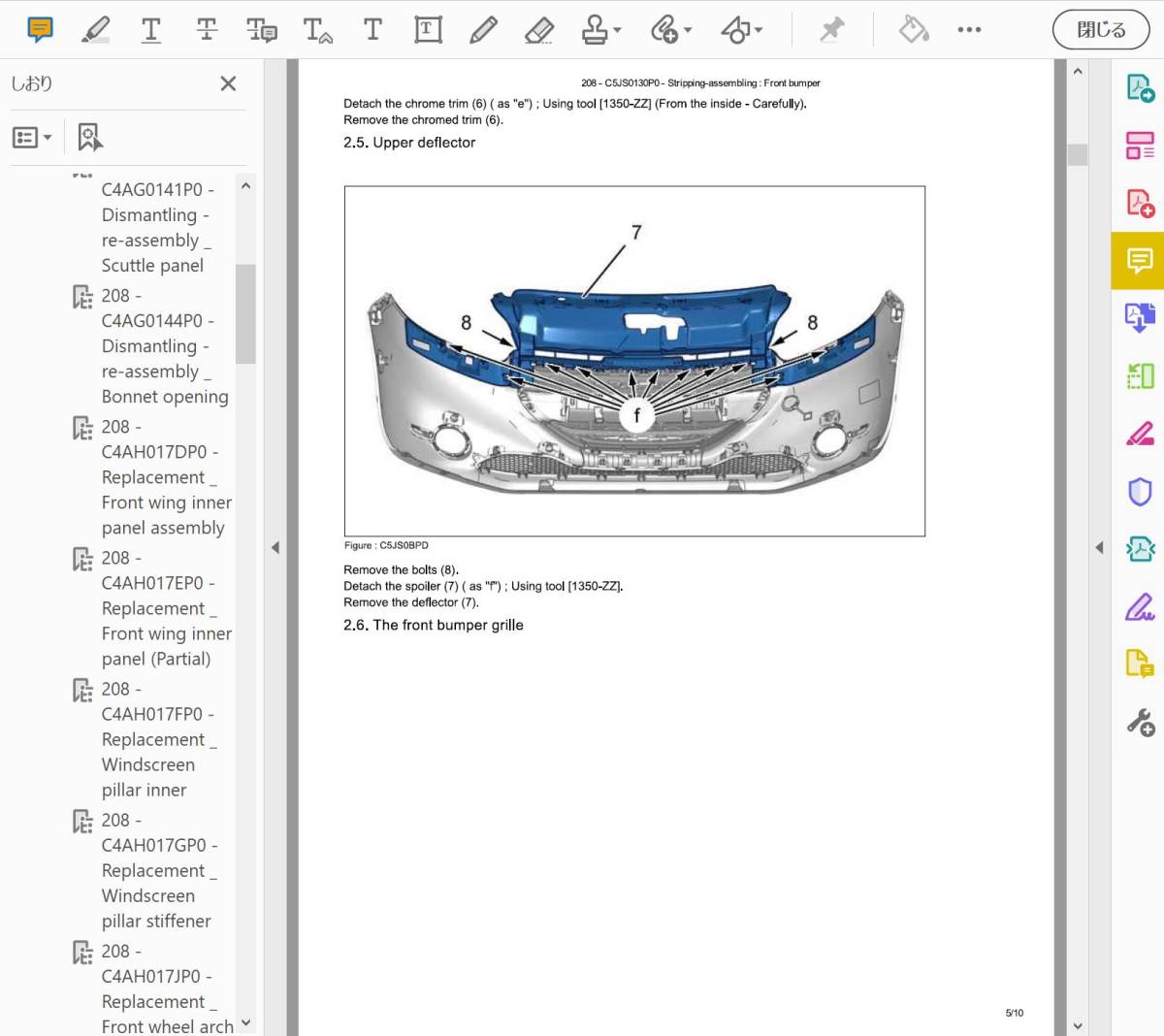Select the replace text note tool
This screenshot has height=1036, width=1164.
pos(262,30)
